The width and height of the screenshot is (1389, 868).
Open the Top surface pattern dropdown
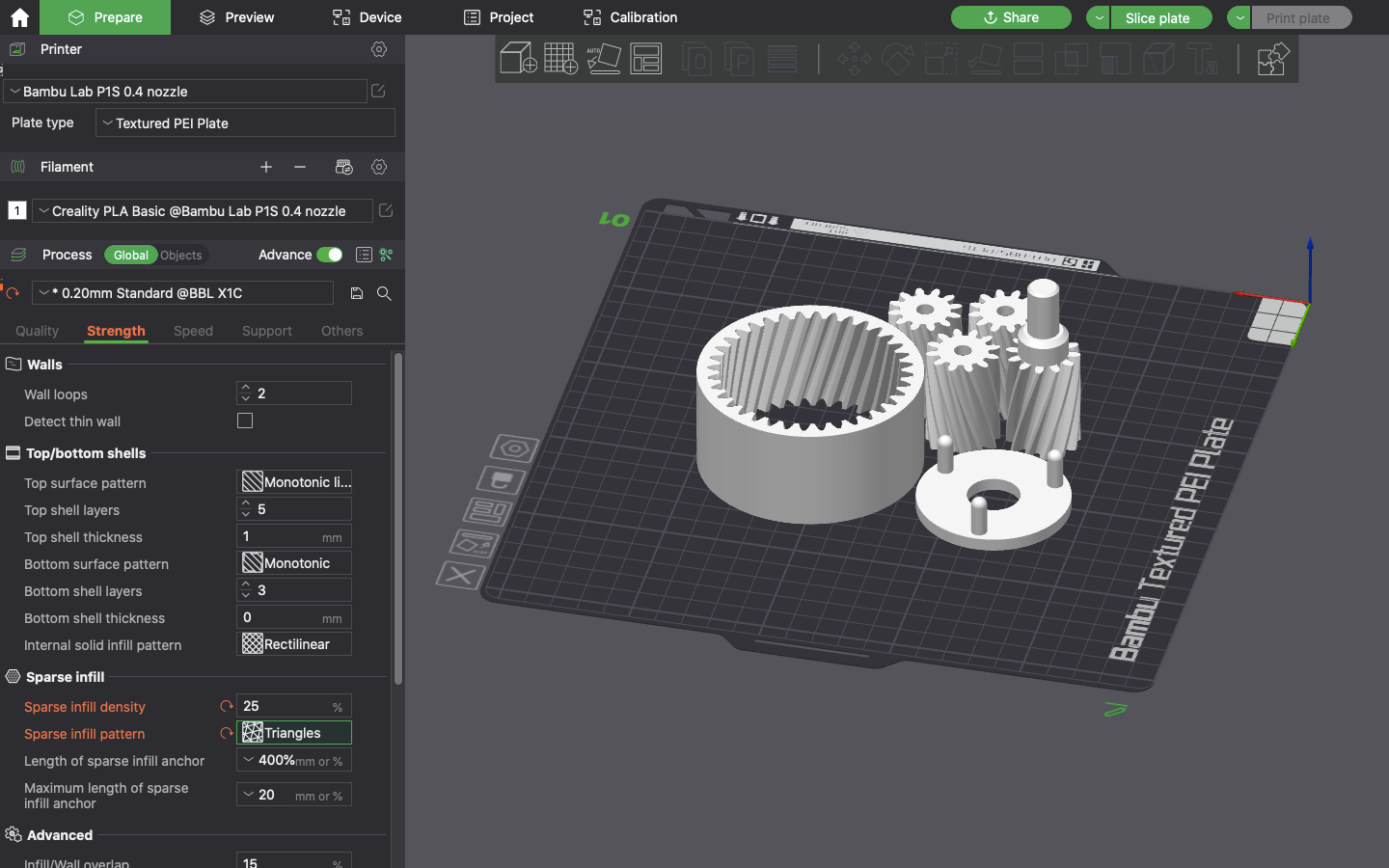click(x=294, y=482)
